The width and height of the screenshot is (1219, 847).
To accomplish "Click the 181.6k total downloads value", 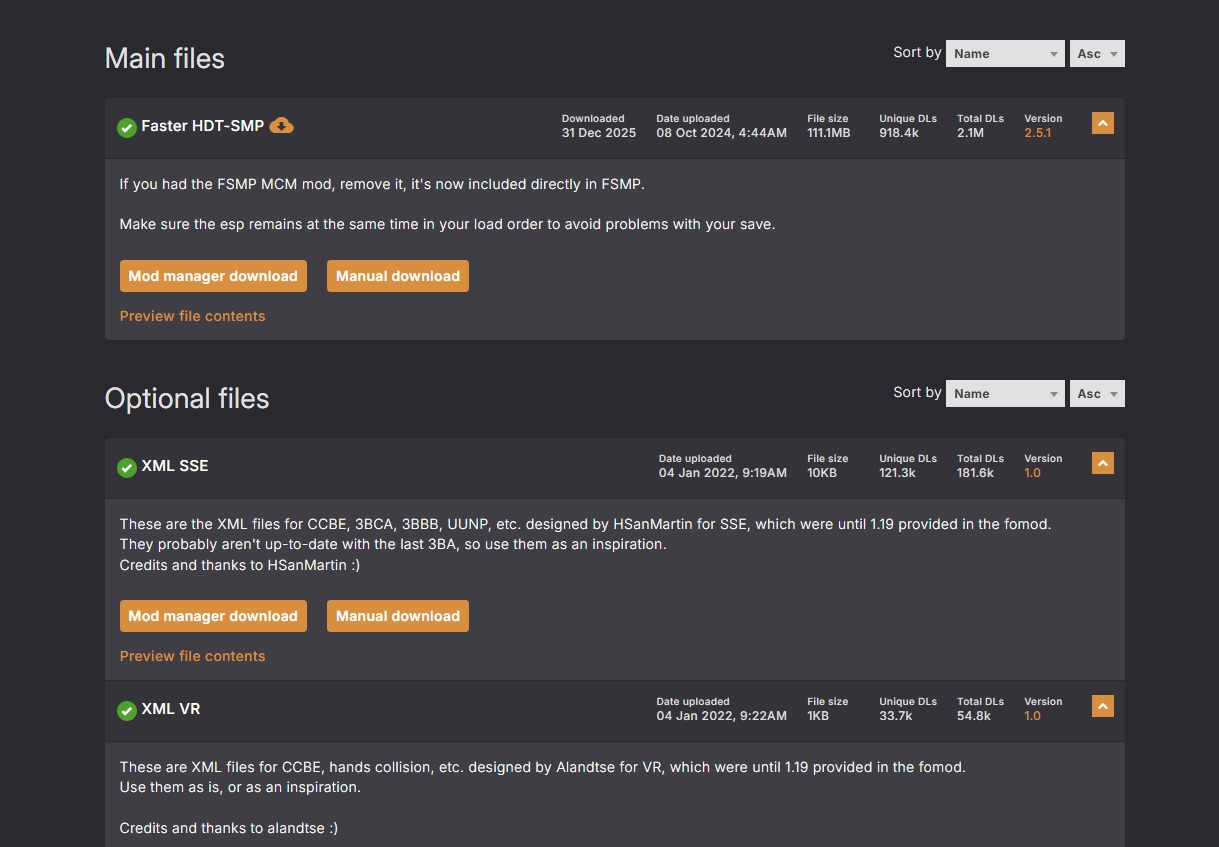I will click(x=975, y=473).
